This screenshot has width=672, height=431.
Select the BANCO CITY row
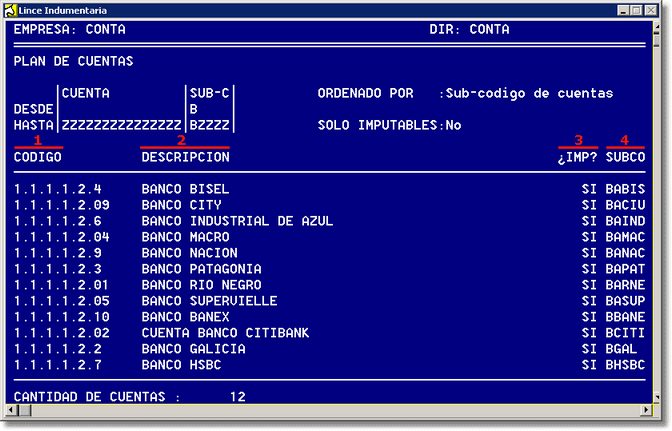[329, 205]
